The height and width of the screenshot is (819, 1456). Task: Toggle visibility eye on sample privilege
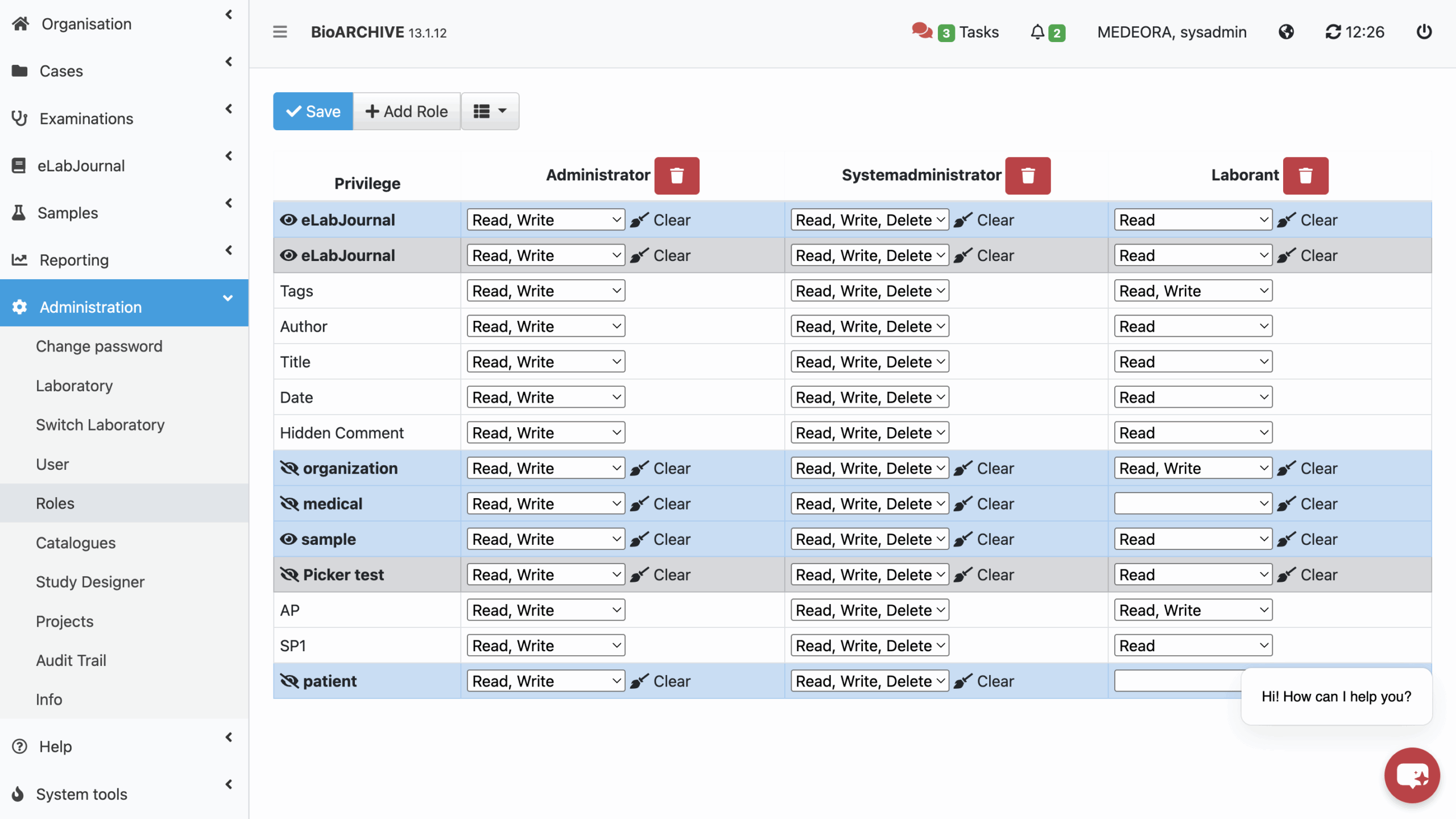[x=288, y=539]
